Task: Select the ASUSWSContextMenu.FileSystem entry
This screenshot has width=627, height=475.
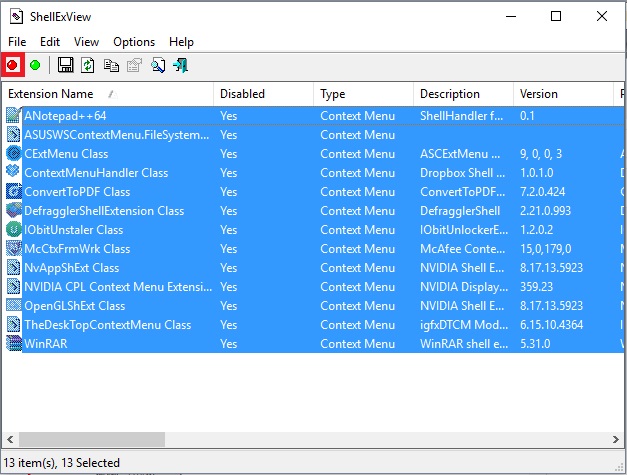Action: tap(117, 135)
